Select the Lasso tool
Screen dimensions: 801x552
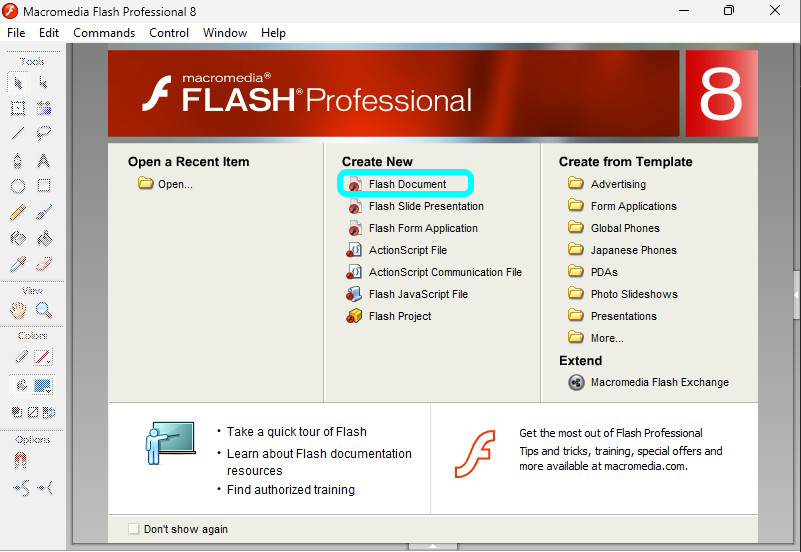pyautogui.click(x=44, y=133)
